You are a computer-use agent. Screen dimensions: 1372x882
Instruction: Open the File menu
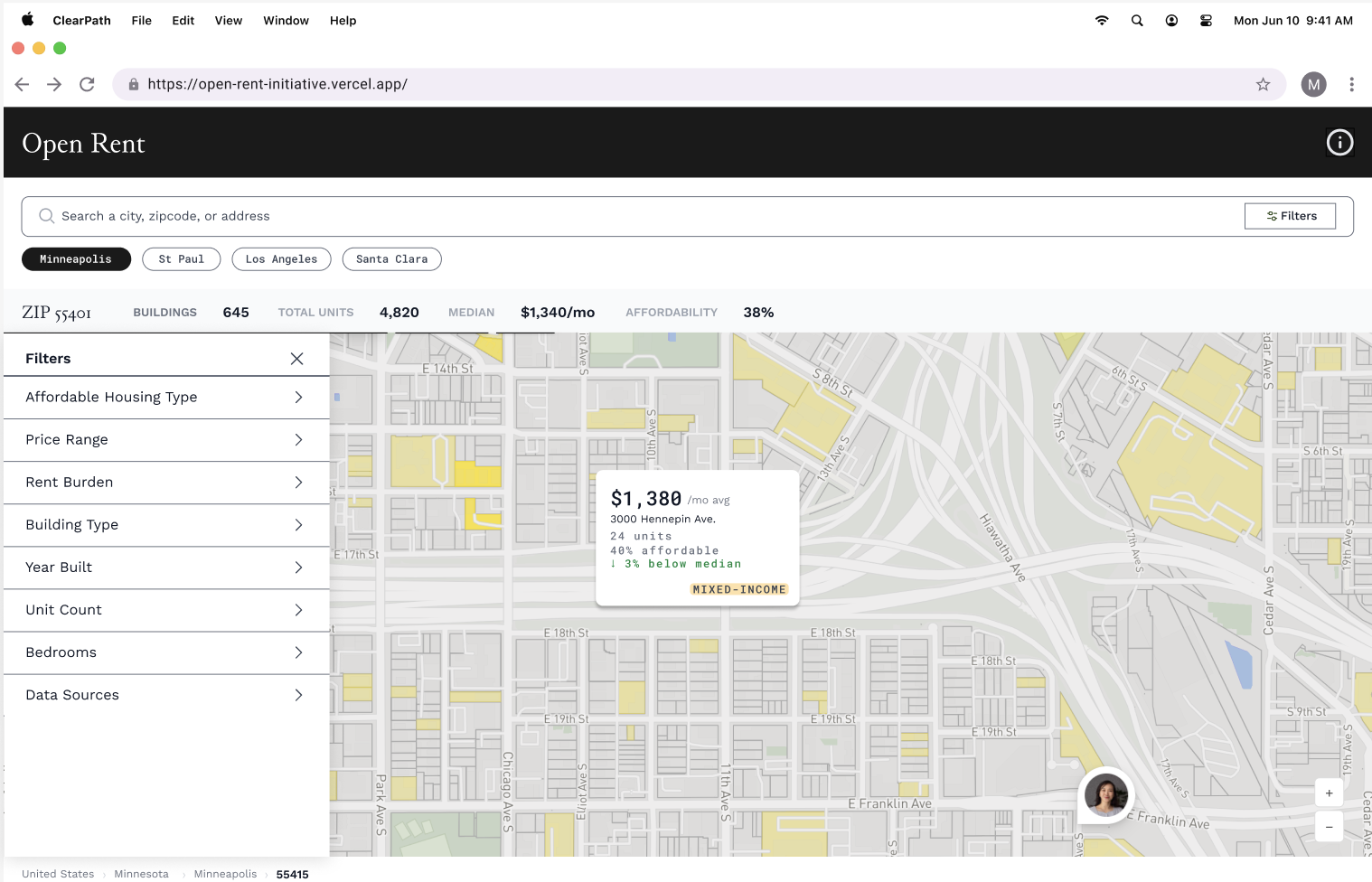point(141,20)
